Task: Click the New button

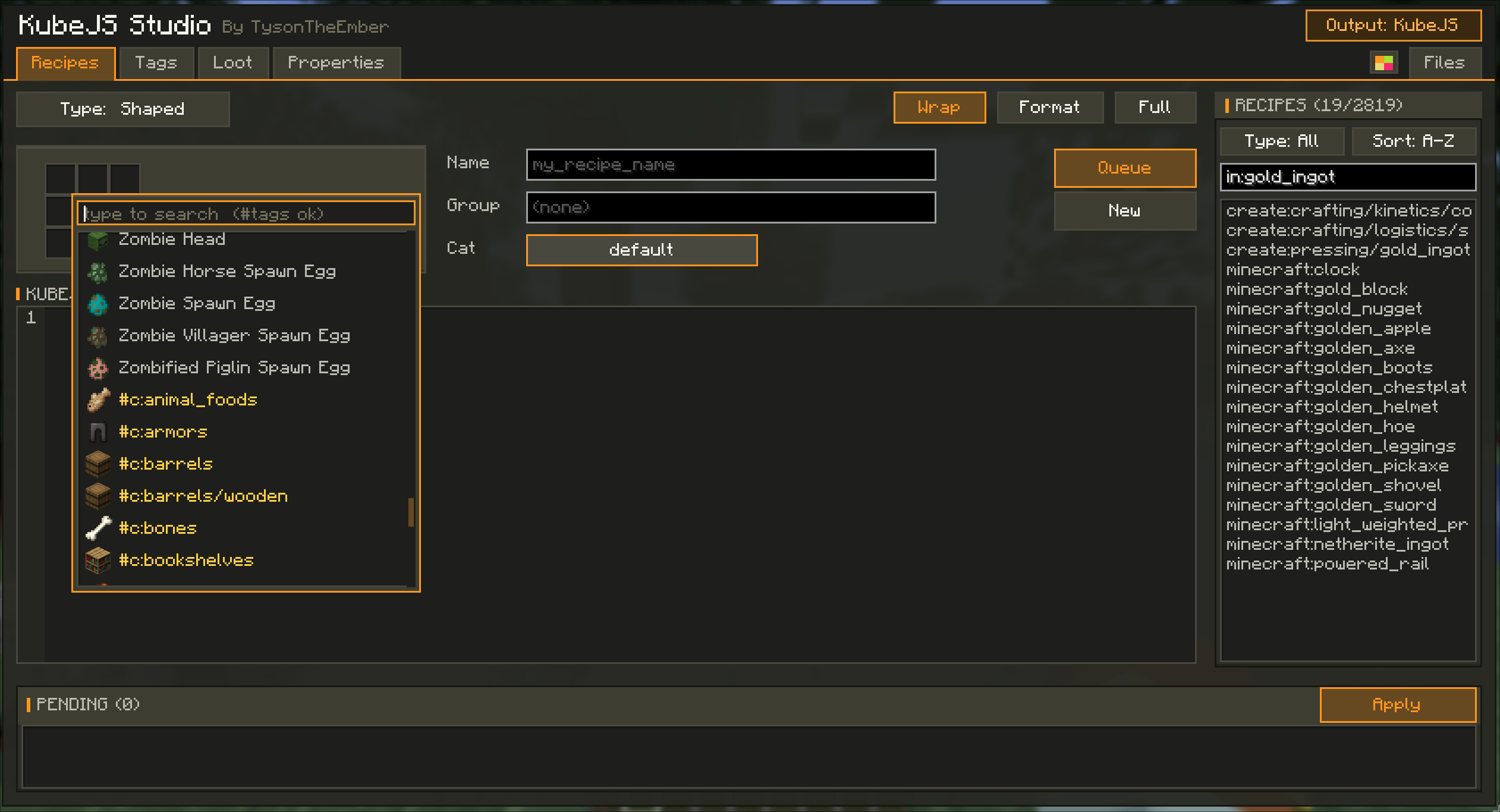Action: (1125, 210)
